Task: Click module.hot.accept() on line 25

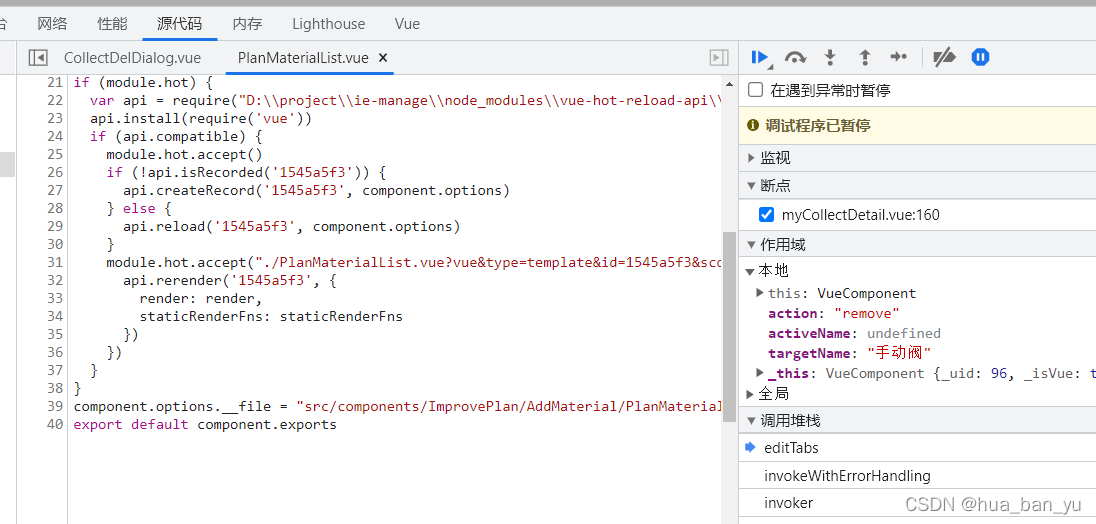Action: coord(184,154)
